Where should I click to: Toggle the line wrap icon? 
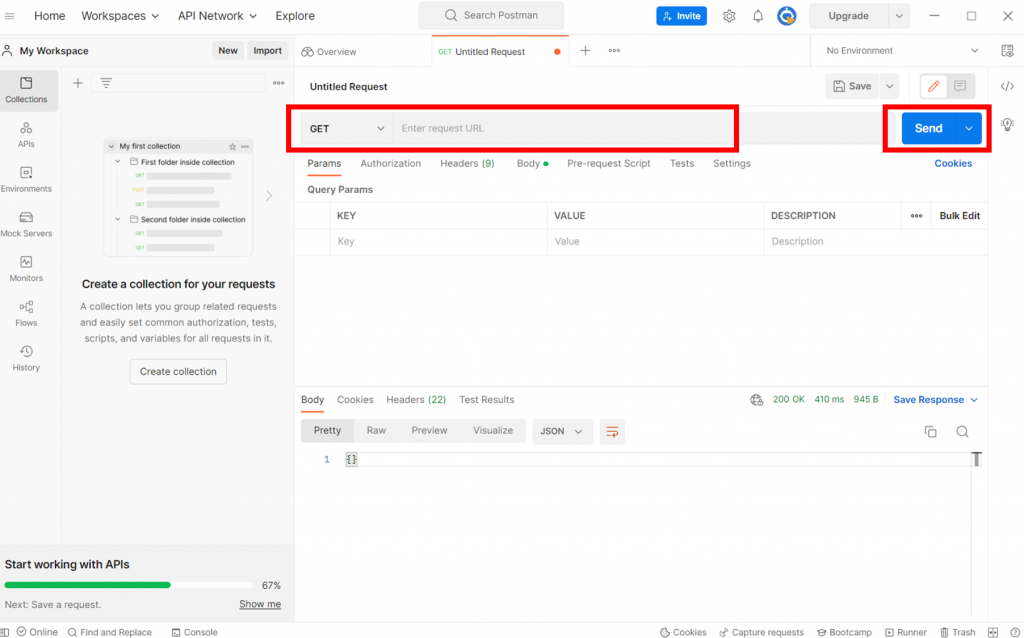pyautogui.click(x=612, y=432)
